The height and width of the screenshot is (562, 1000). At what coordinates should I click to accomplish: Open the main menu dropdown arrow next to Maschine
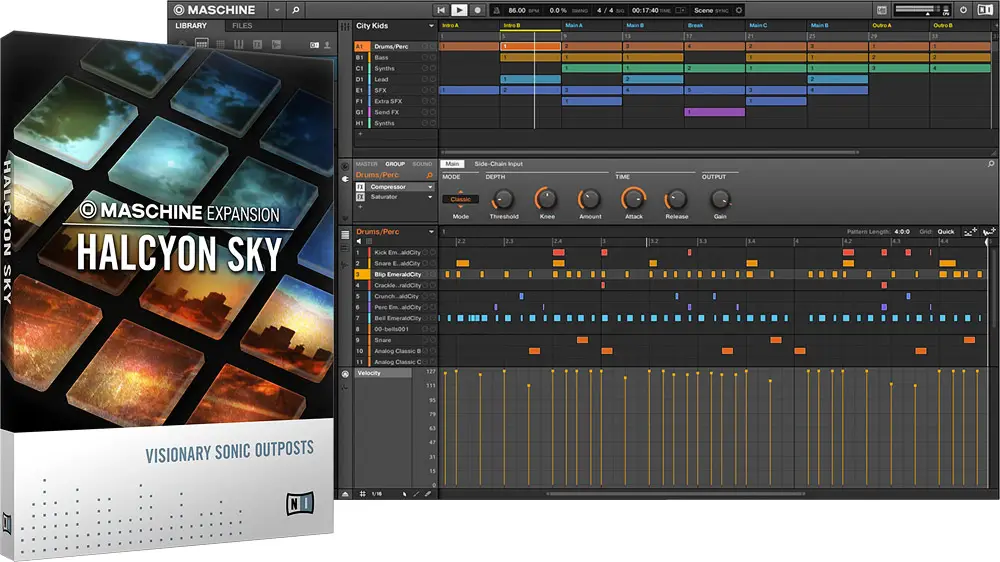click(x=277, y=10)
